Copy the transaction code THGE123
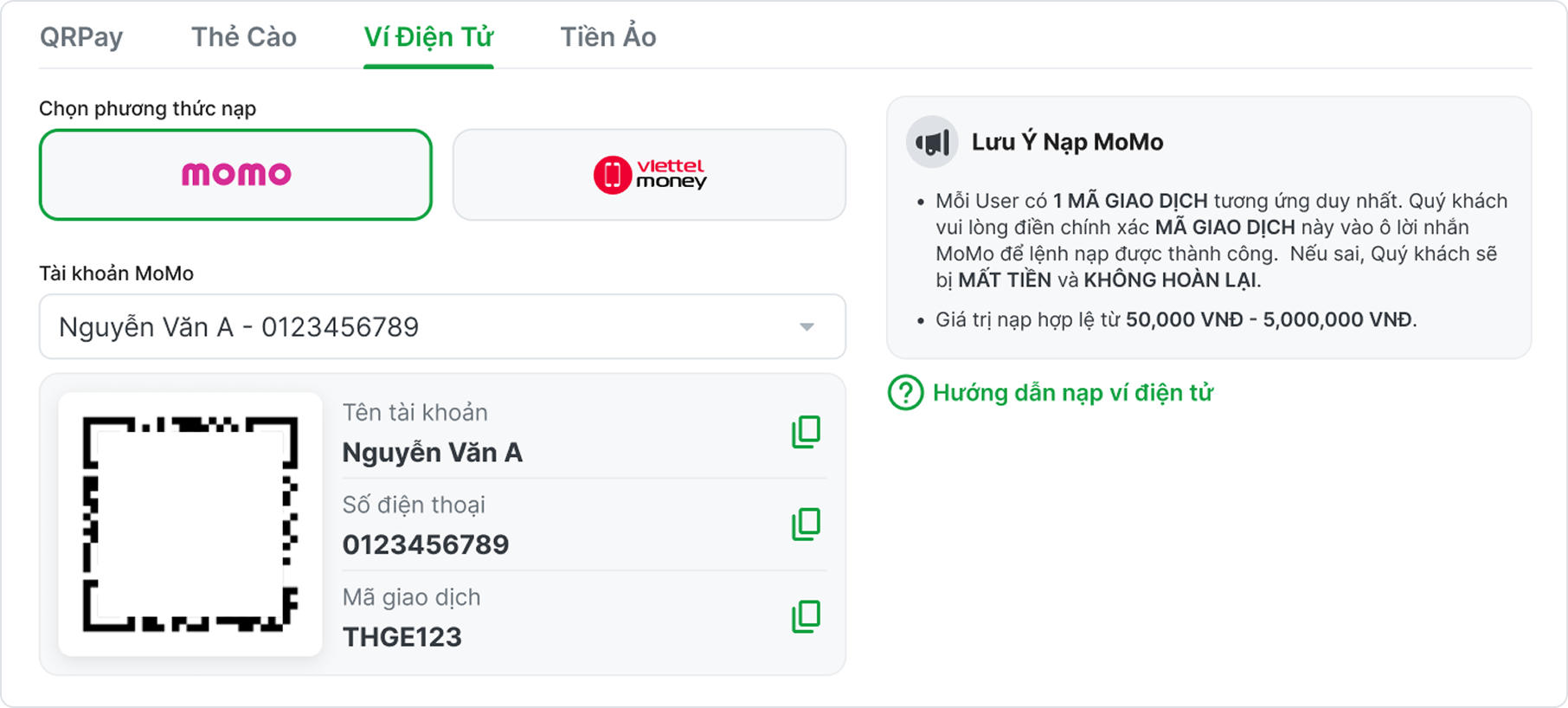Screen dimensions: 1568x708 [x=806, y=616]
